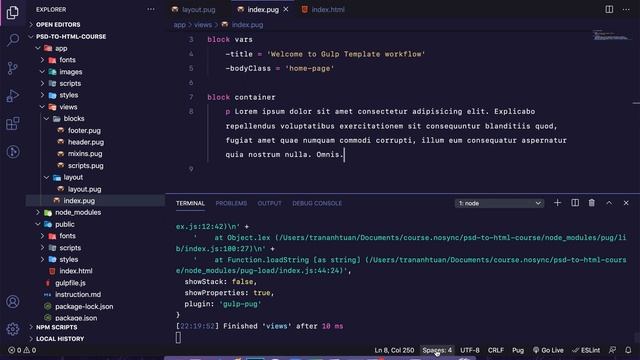Select the Terminal panel tab

(190, 203)
